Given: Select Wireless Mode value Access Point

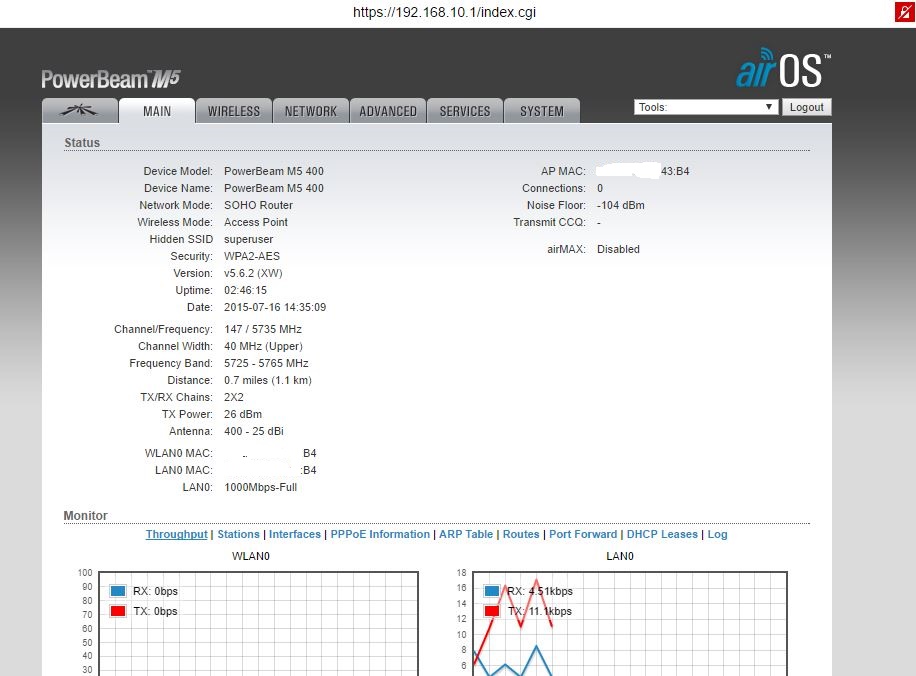Looking at the screenshot, I should point(256,222).
